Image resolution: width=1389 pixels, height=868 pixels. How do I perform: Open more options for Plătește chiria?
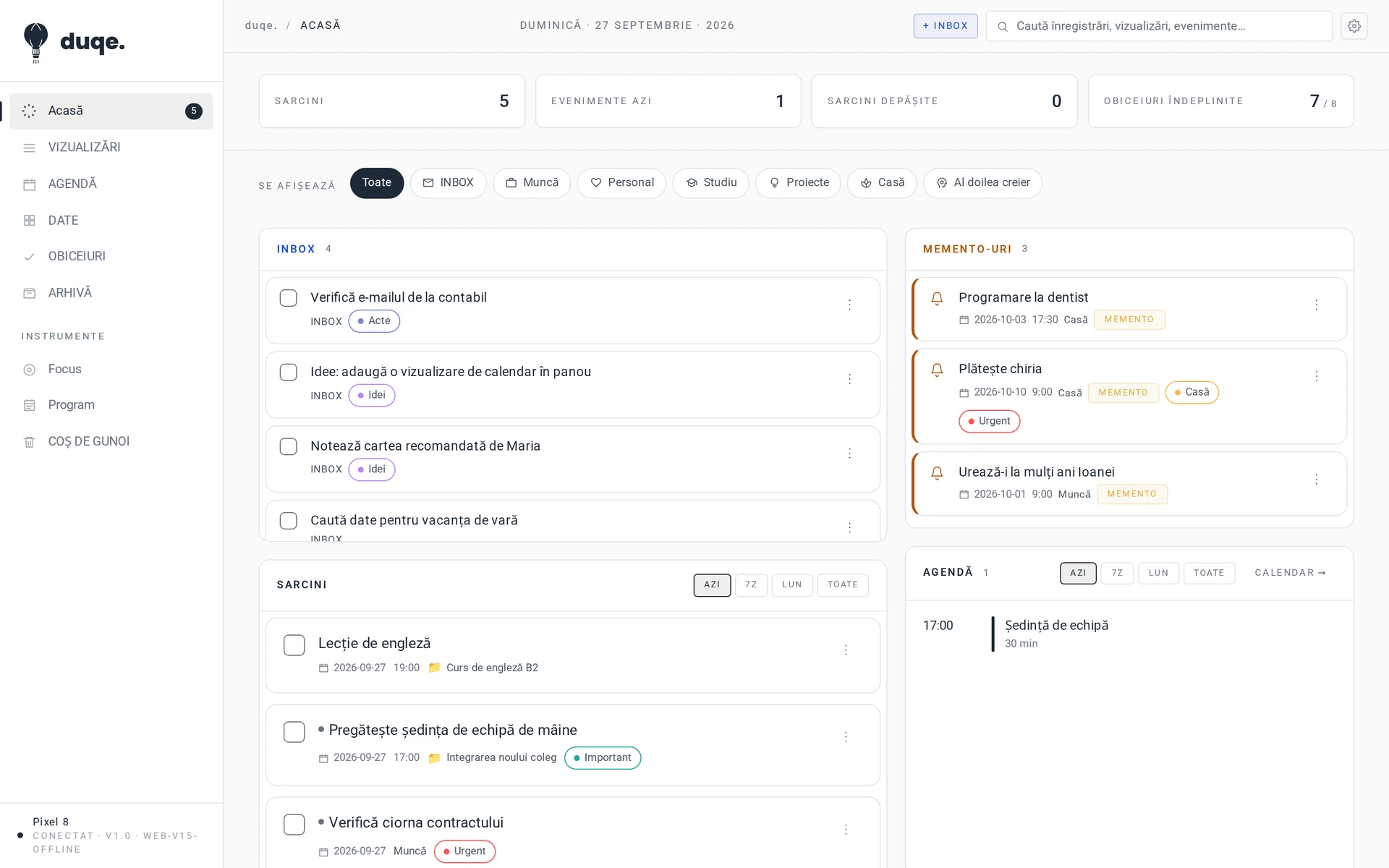pos(1316,377)
